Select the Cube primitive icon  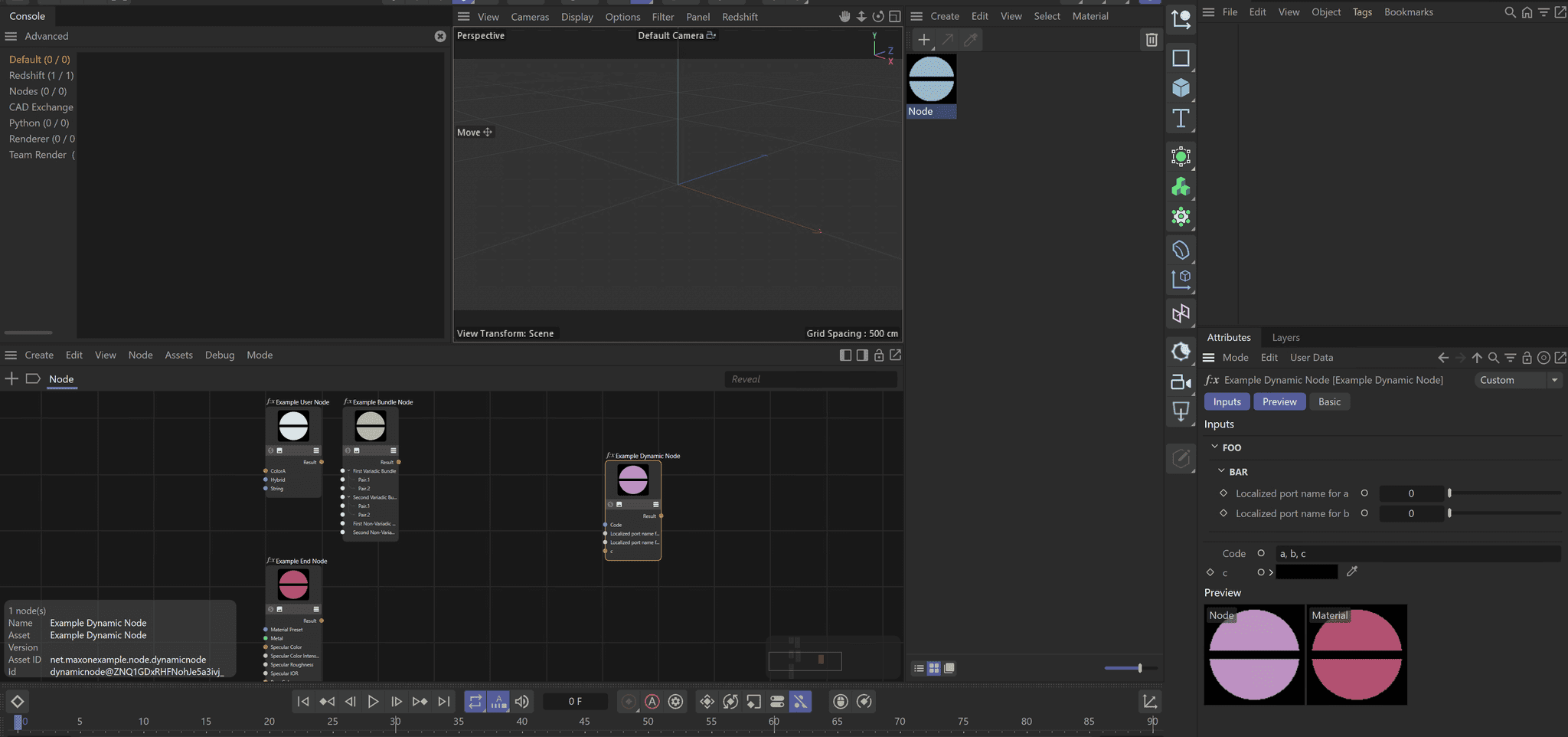click(x=1181, y=88)
